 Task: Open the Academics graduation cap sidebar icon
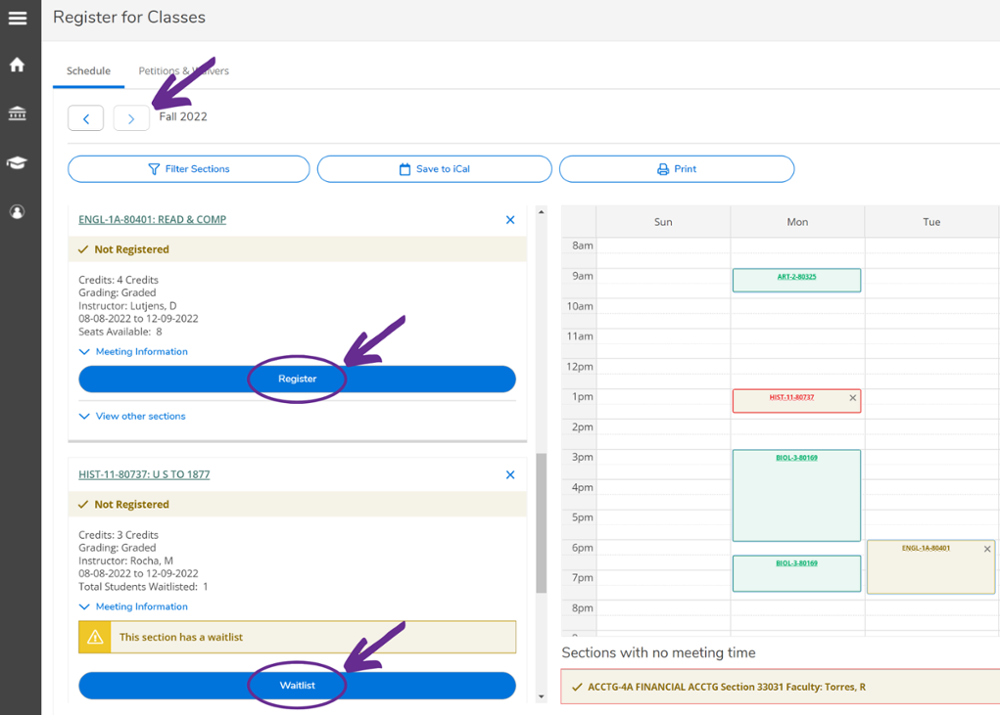[x=17, y=163]
